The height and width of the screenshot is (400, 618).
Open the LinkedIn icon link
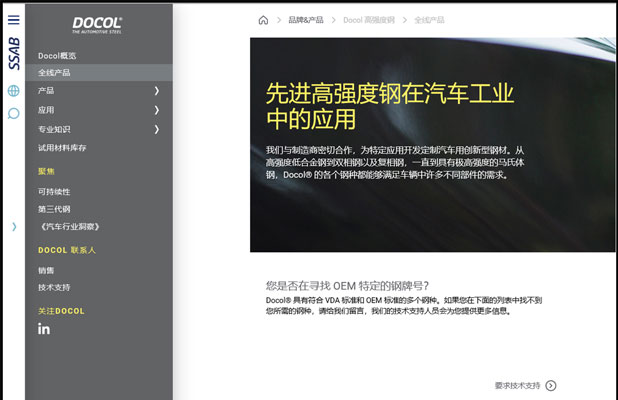point(44,329)
